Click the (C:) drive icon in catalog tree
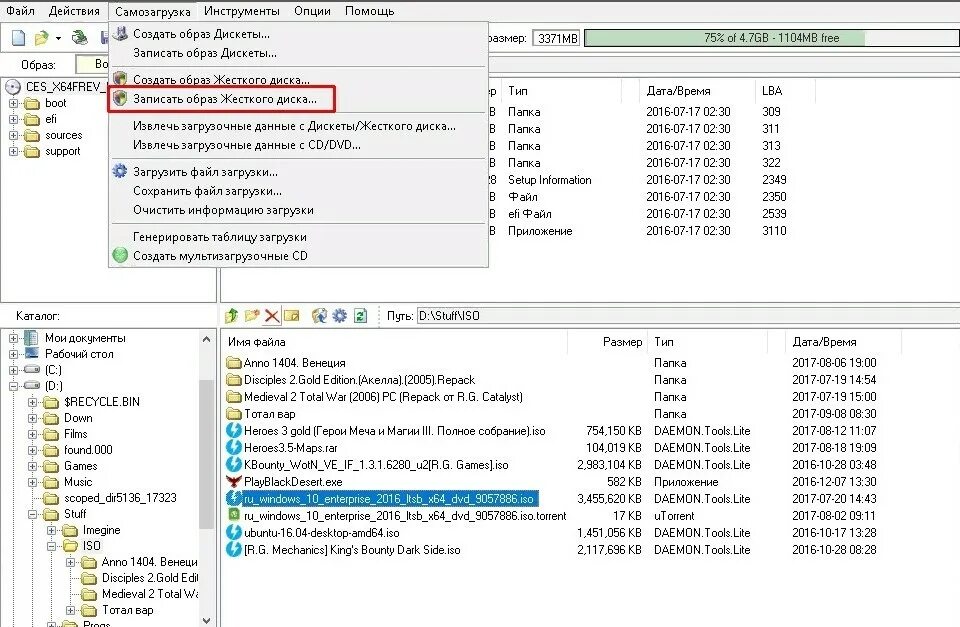The image size is (960, 627). 32,370
